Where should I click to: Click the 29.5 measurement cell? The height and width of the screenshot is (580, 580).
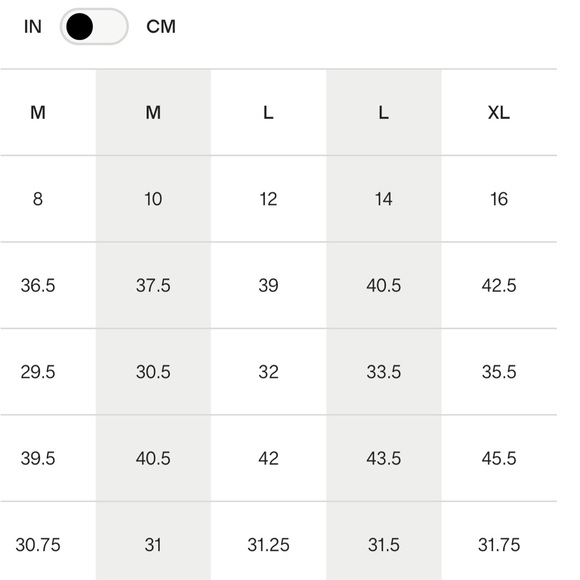tap(38, 372)
